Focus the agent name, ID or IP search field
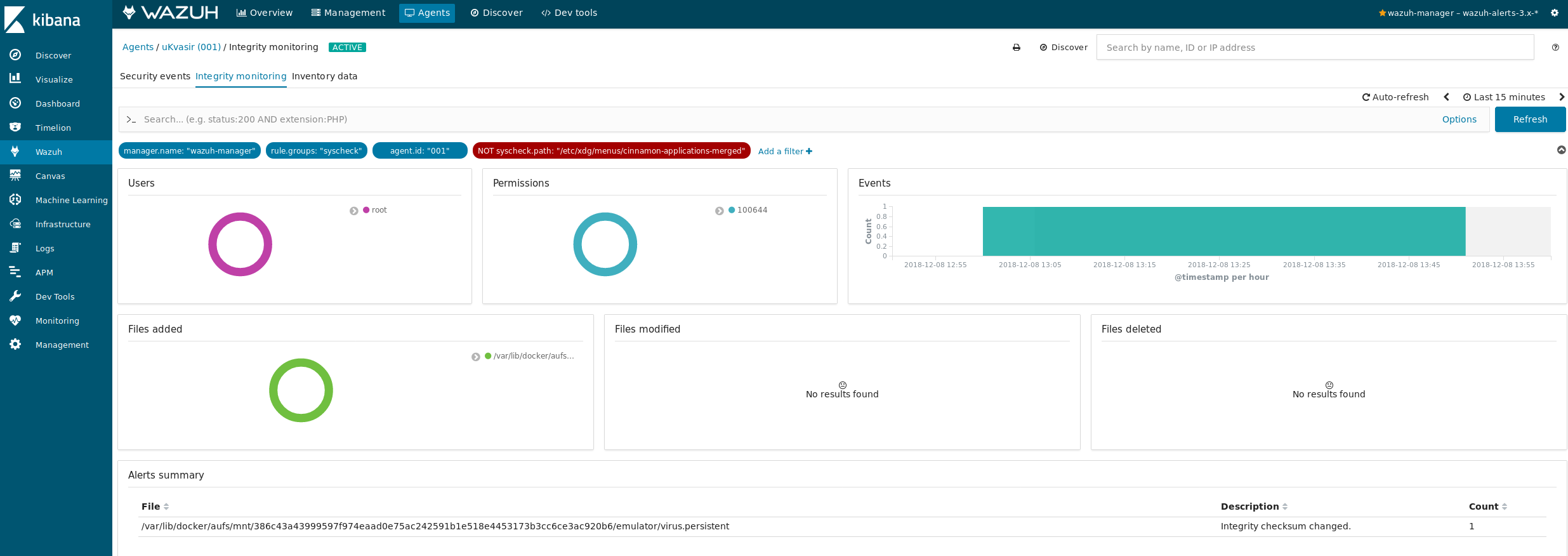 pyautogui.click(x=1315, y=48)
